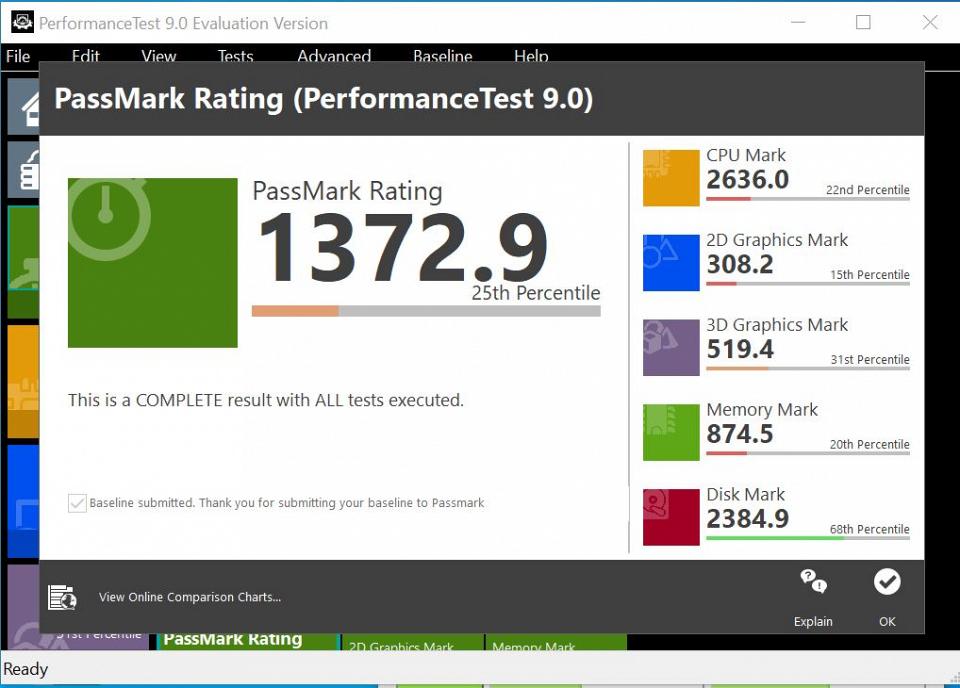The image size is (960, 688).
Task: Click the orange CPU Mark icon
Action: [671, 178]
